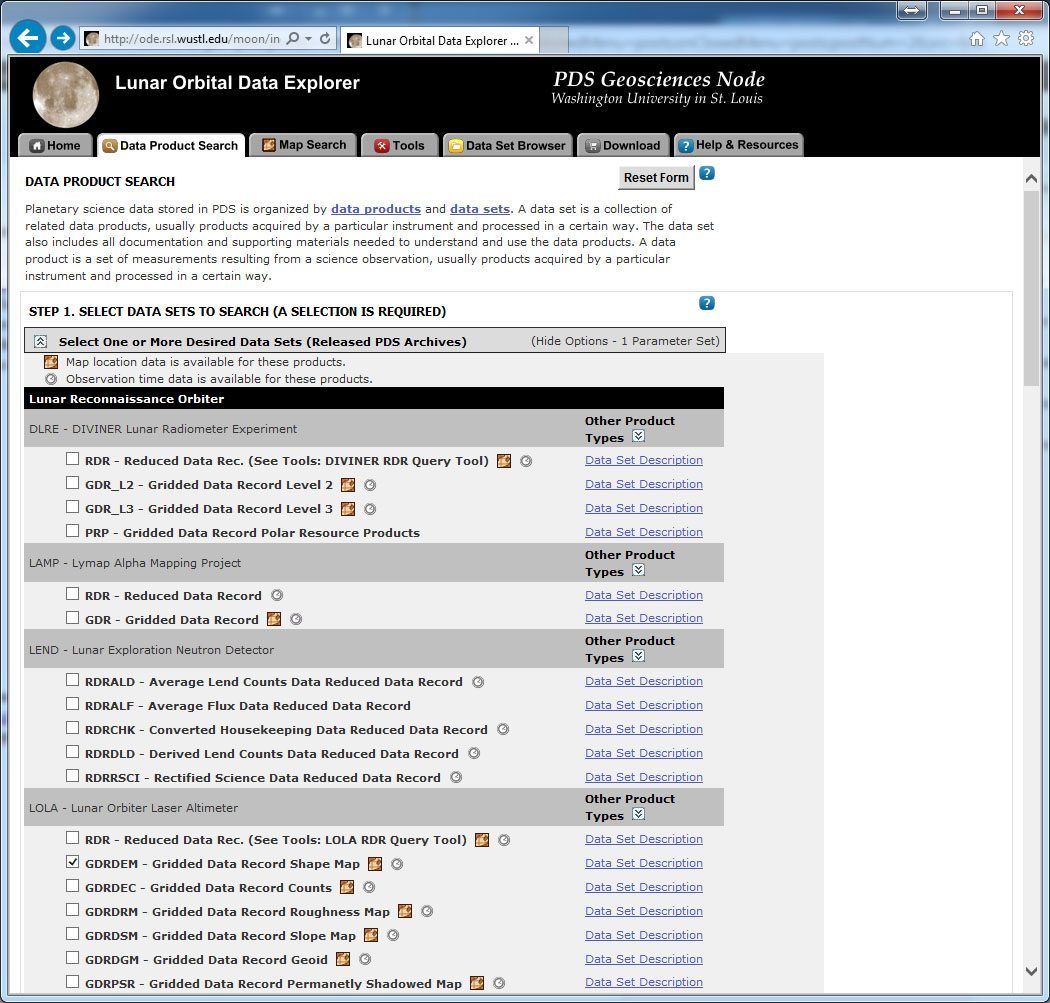This screenshot has height=1003, width=1050.
Task: Open the Data Set Browser tab
Action: coord(507,145)
